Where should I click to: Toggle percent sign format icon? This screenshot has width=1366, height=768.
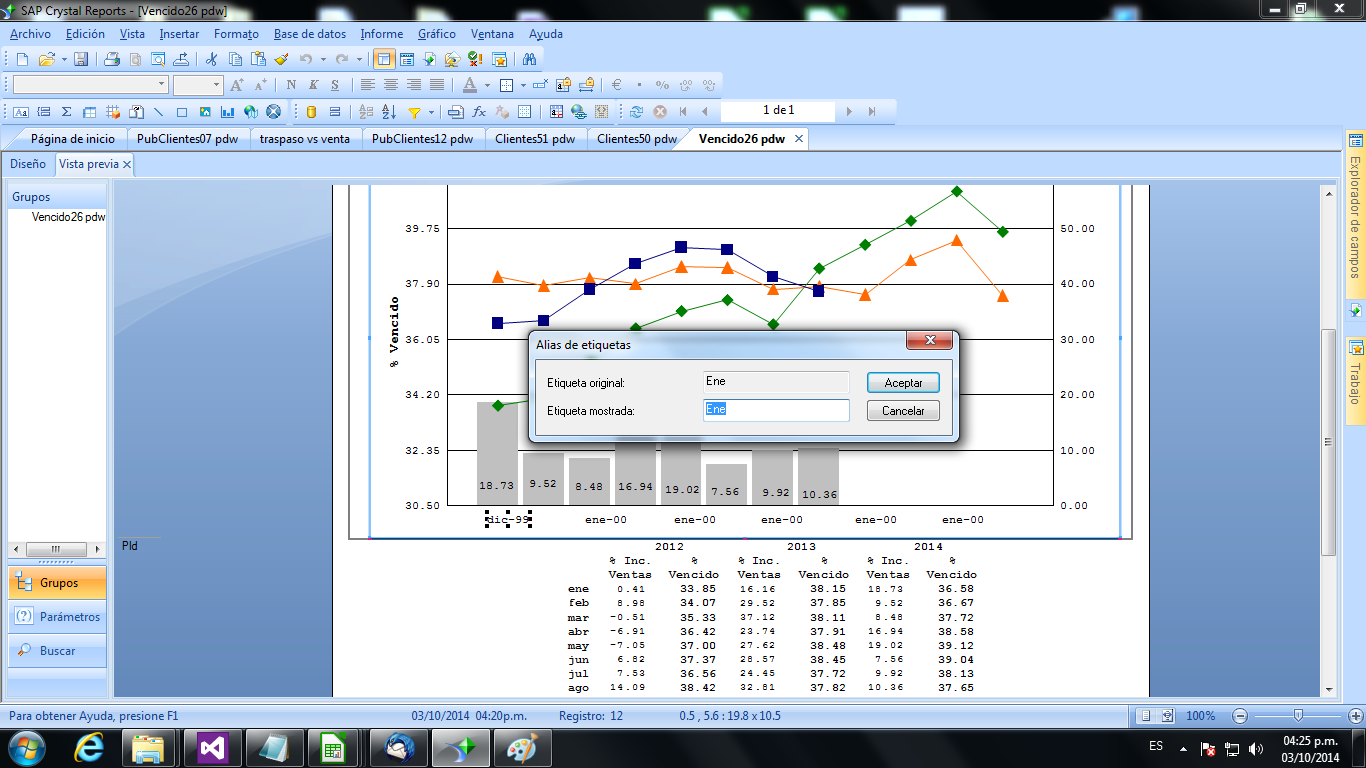coord(662,85)
